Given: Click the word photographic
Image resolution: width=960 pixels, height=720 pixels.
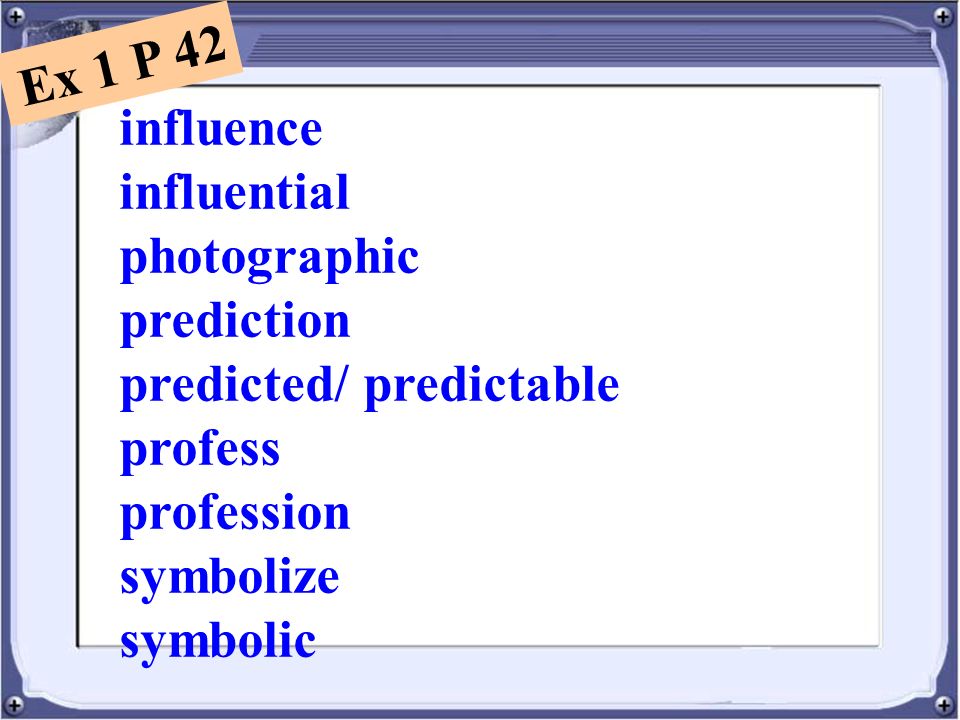Looking at the screenshot, I should point(269,259).
